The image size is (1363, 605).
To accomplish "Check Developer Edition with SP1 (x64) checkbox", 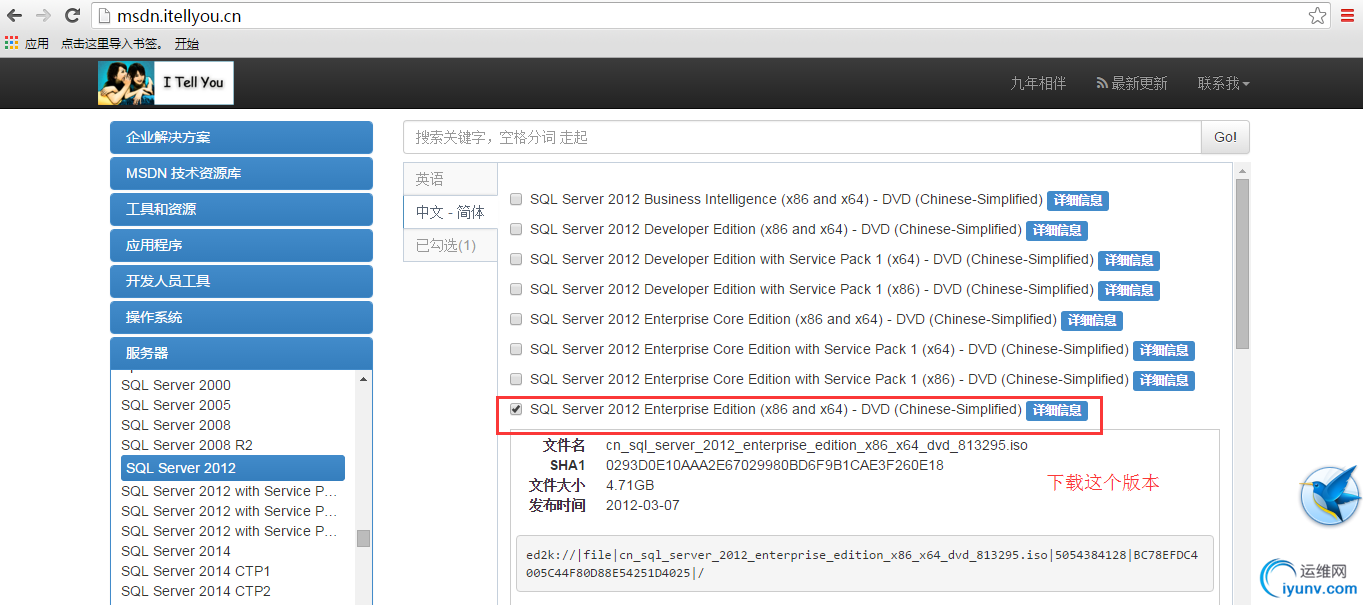I will click(x=516, y=259).
